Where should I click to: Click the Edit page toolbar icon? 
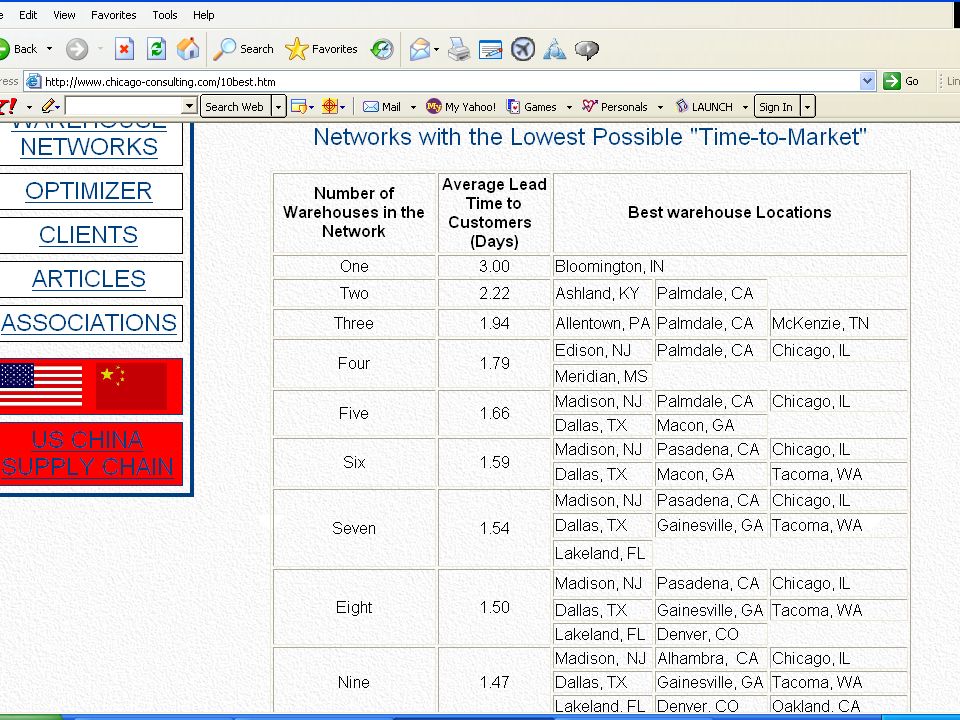pos(490,49)
